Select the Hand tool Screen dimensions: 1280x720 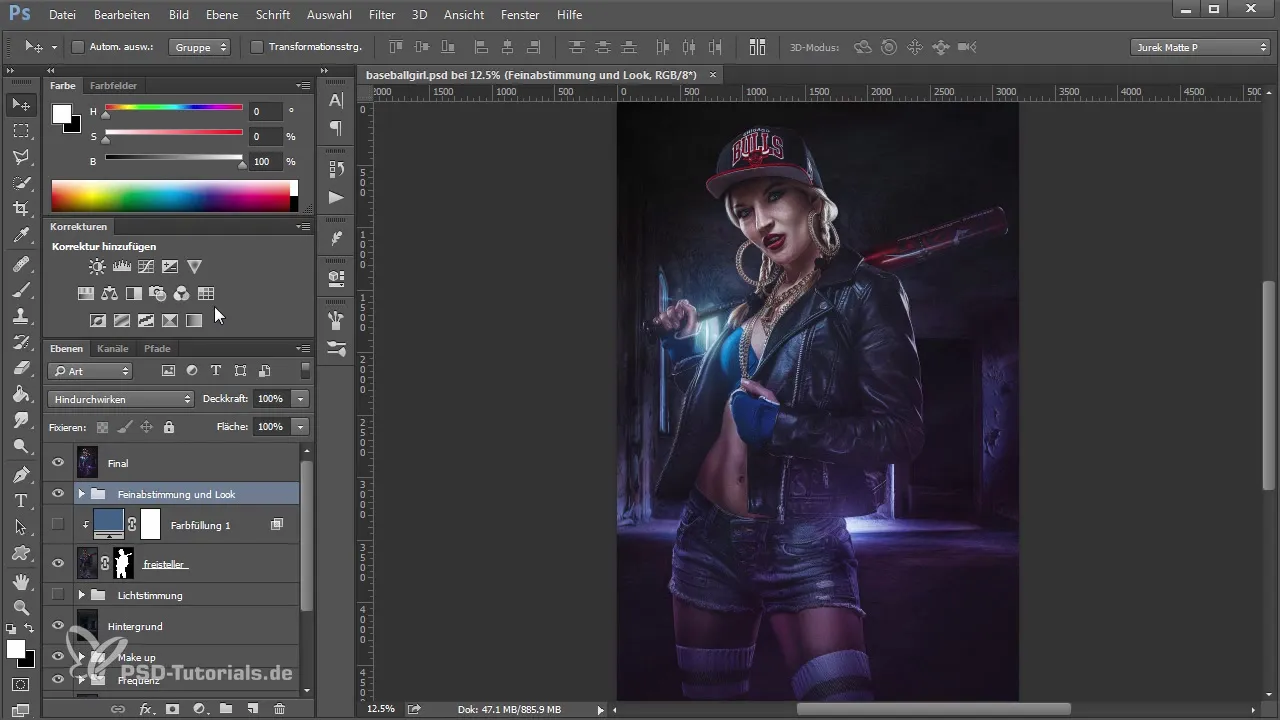pos(21,581)
